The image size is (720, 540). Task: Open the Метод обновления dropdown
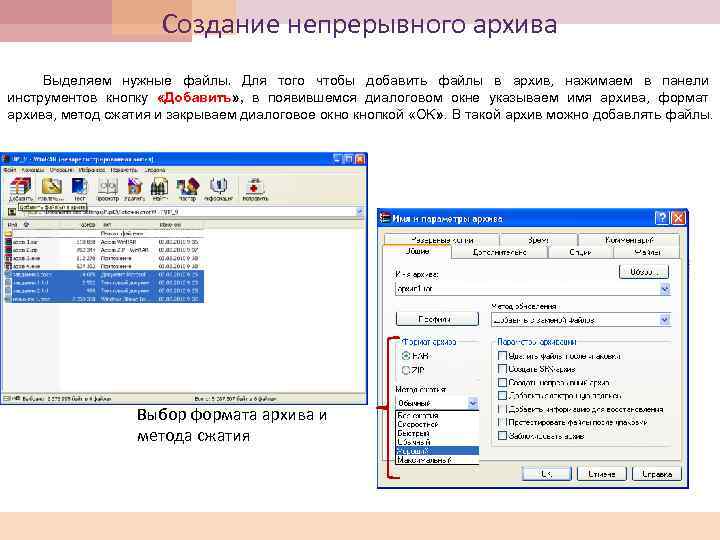click(664, 320)
